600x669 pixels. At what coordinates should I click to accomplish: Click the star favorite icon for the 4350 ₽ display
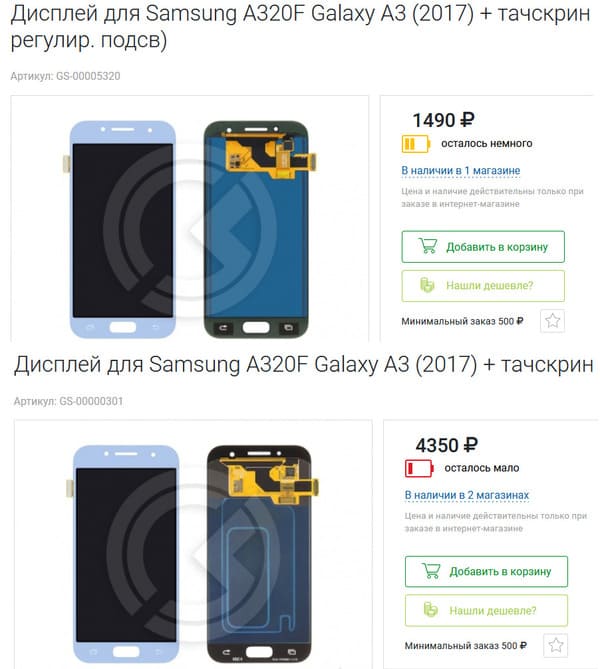pyautogui.click(x=556, y=645)
